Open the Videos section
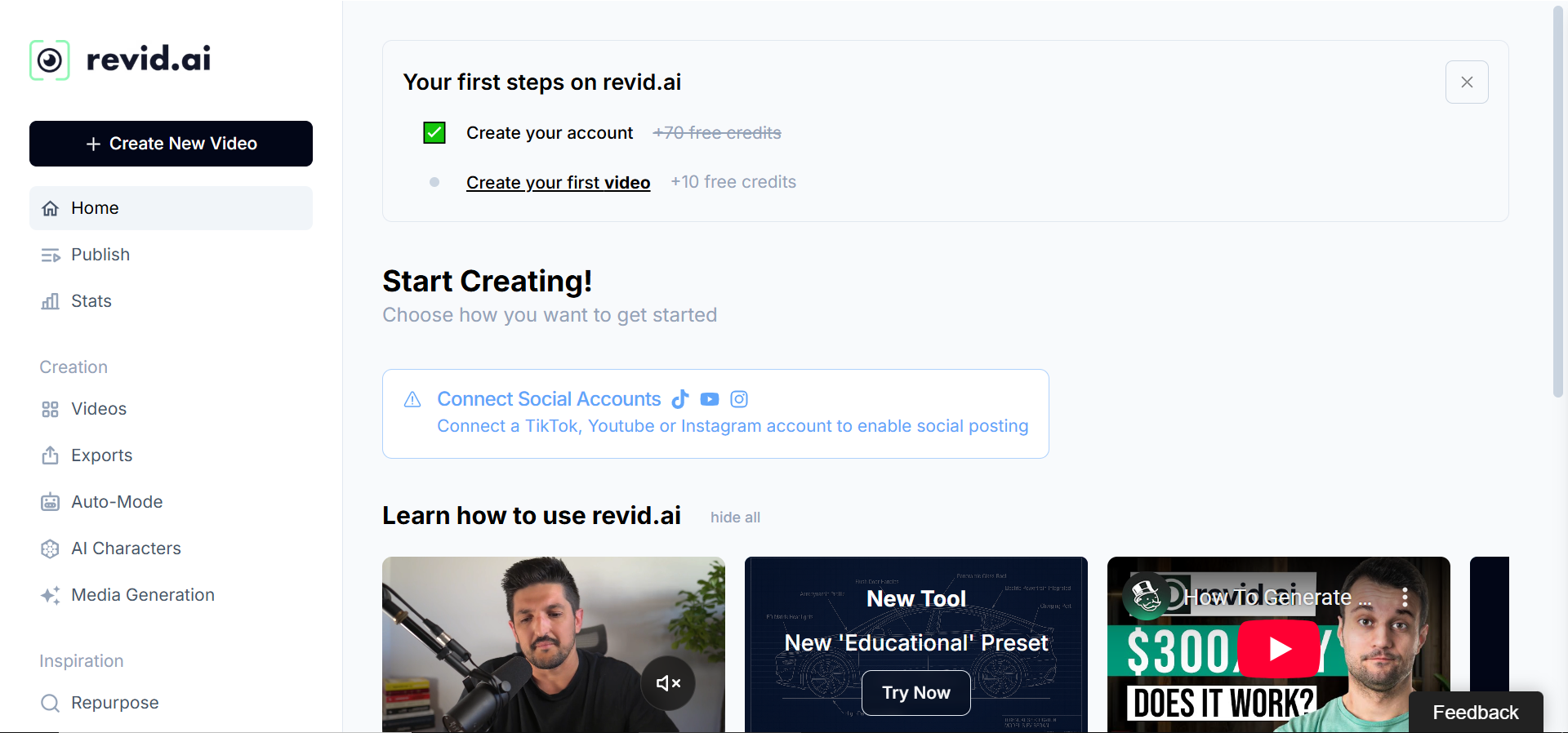Screen dimensions: 1568x733 pyautogui.click(x=171, y=409)
